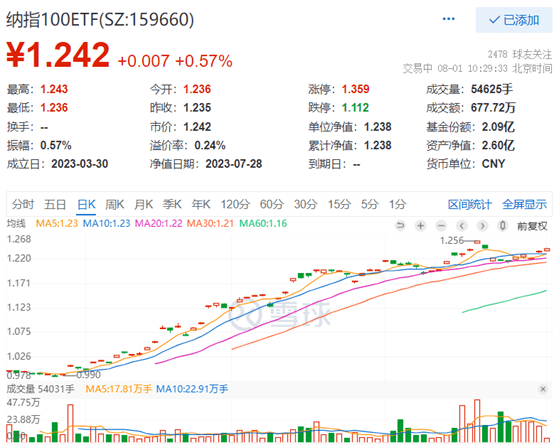Image resolution: width=554 pixels, height=445 pixels.
Task: Click the 溢价率 value 0.24%
Action: (x=210, y=145)
